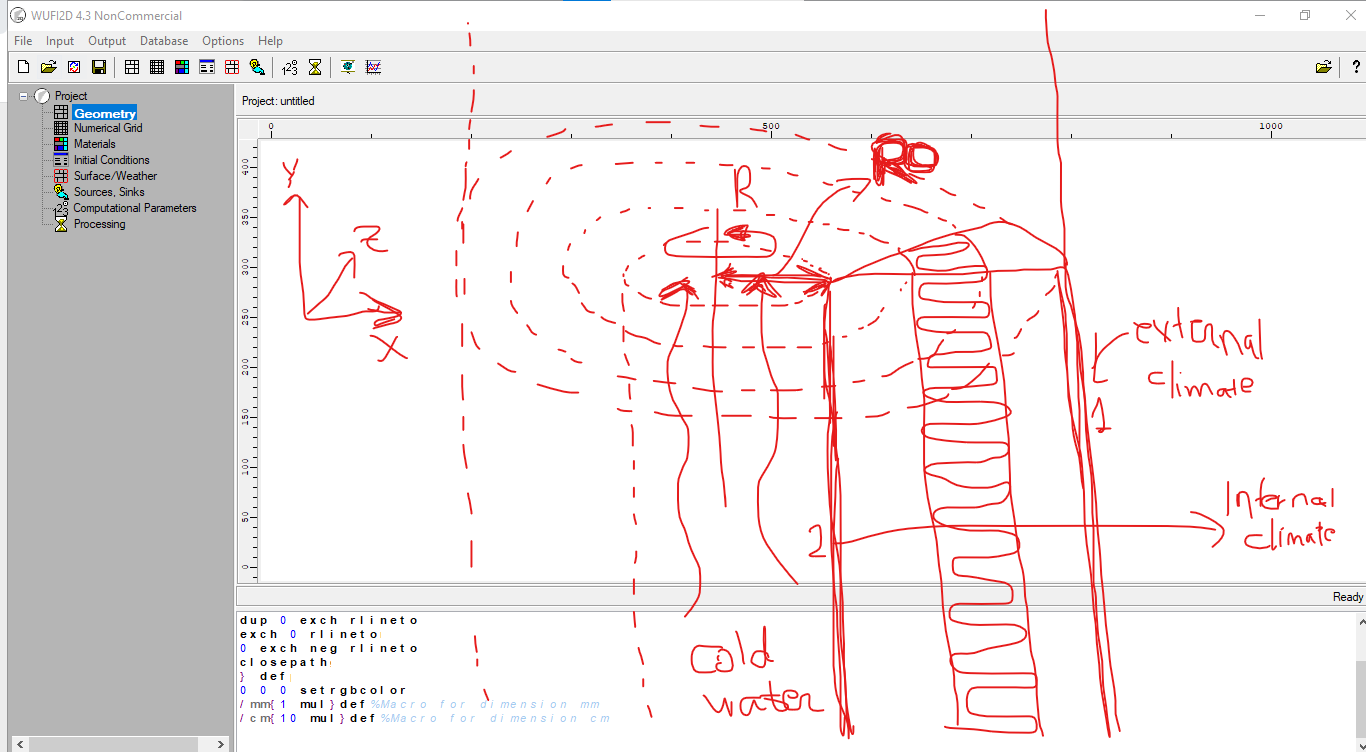Screen dimensions: 1366x752
Task: Collapse the Project tree node
Action: point(22,95)
